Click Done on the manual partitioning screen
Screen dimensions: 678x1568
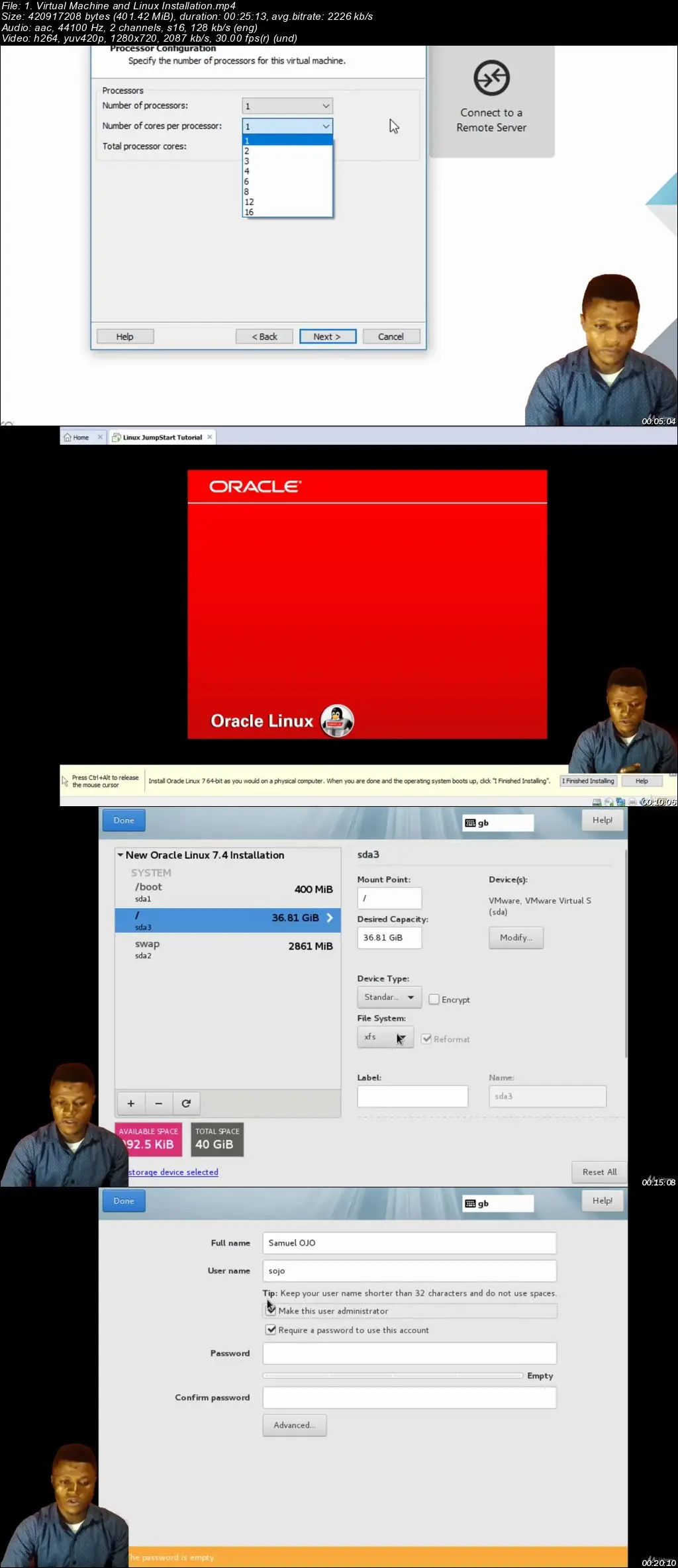(x=124, y=820)
